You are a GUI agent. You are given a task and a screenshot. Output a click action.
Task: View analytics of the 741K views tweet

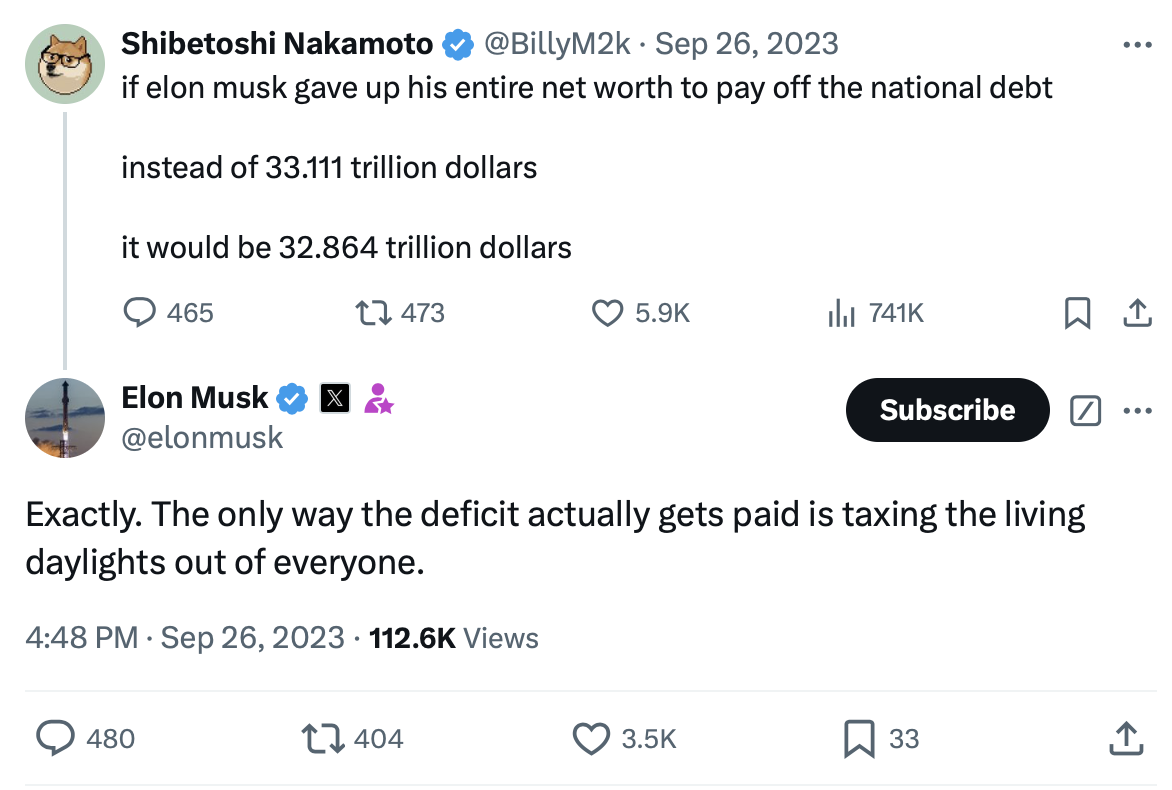[x=841, y=313]
